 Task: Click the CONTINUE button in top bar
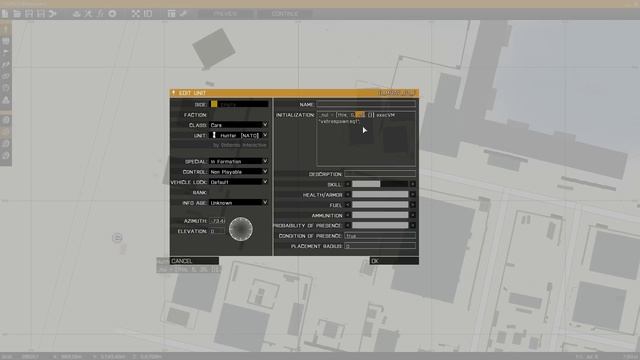pyautogui.click(x=285, y=13)
